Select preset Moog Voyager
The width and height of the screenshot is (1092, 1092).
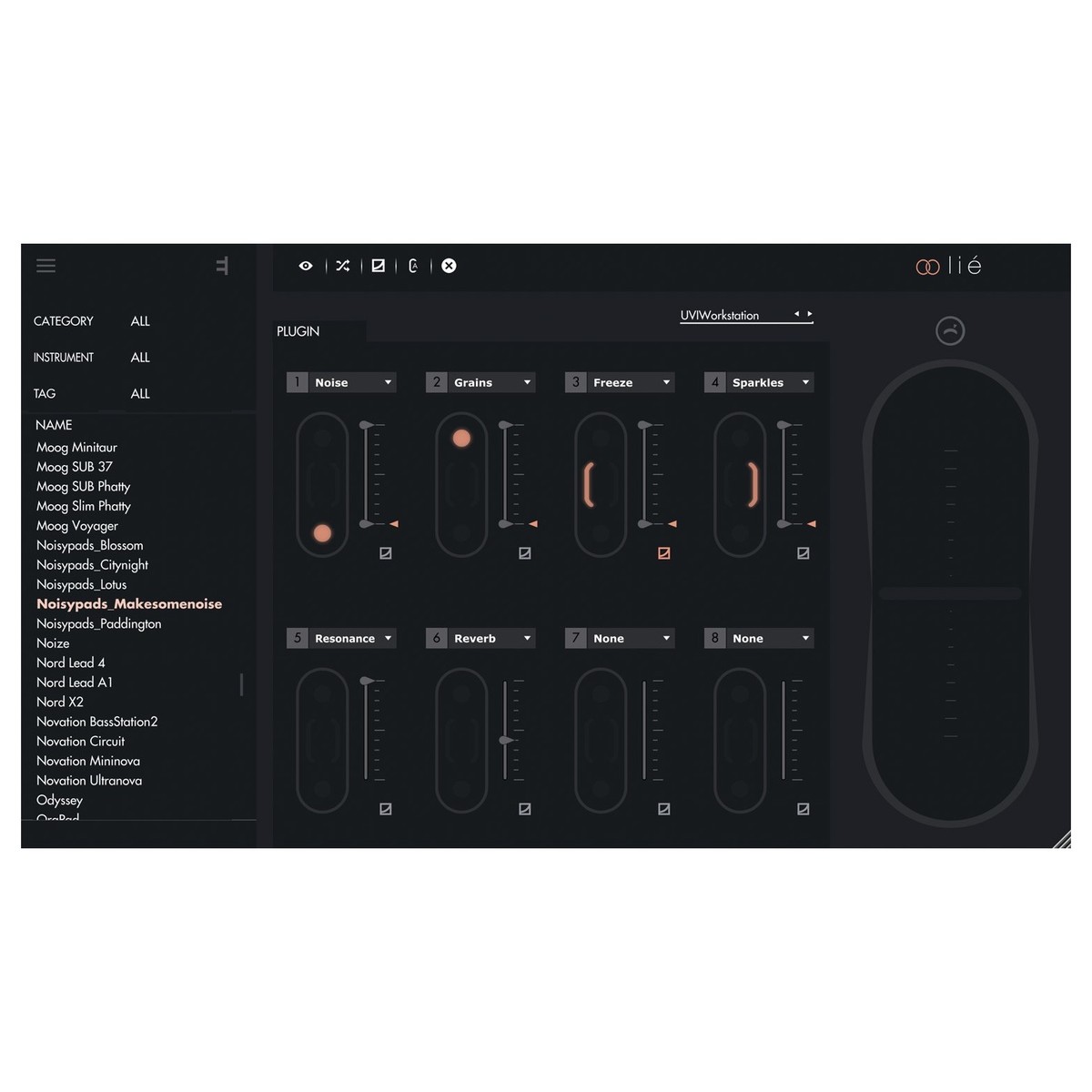(77, 526)
